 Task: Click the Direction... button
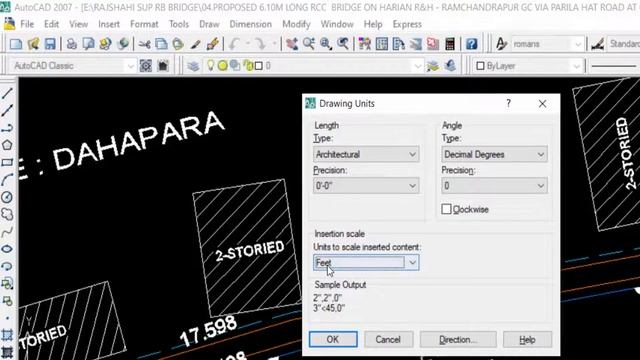pyautogui.click(x=458, y=339)
